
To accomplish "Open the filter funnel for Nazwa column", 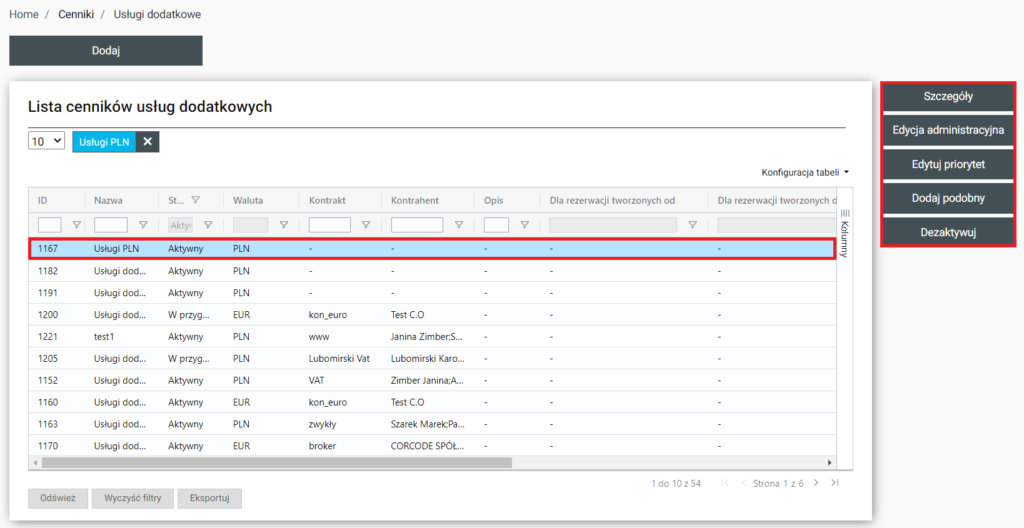I will coord(143,225).
